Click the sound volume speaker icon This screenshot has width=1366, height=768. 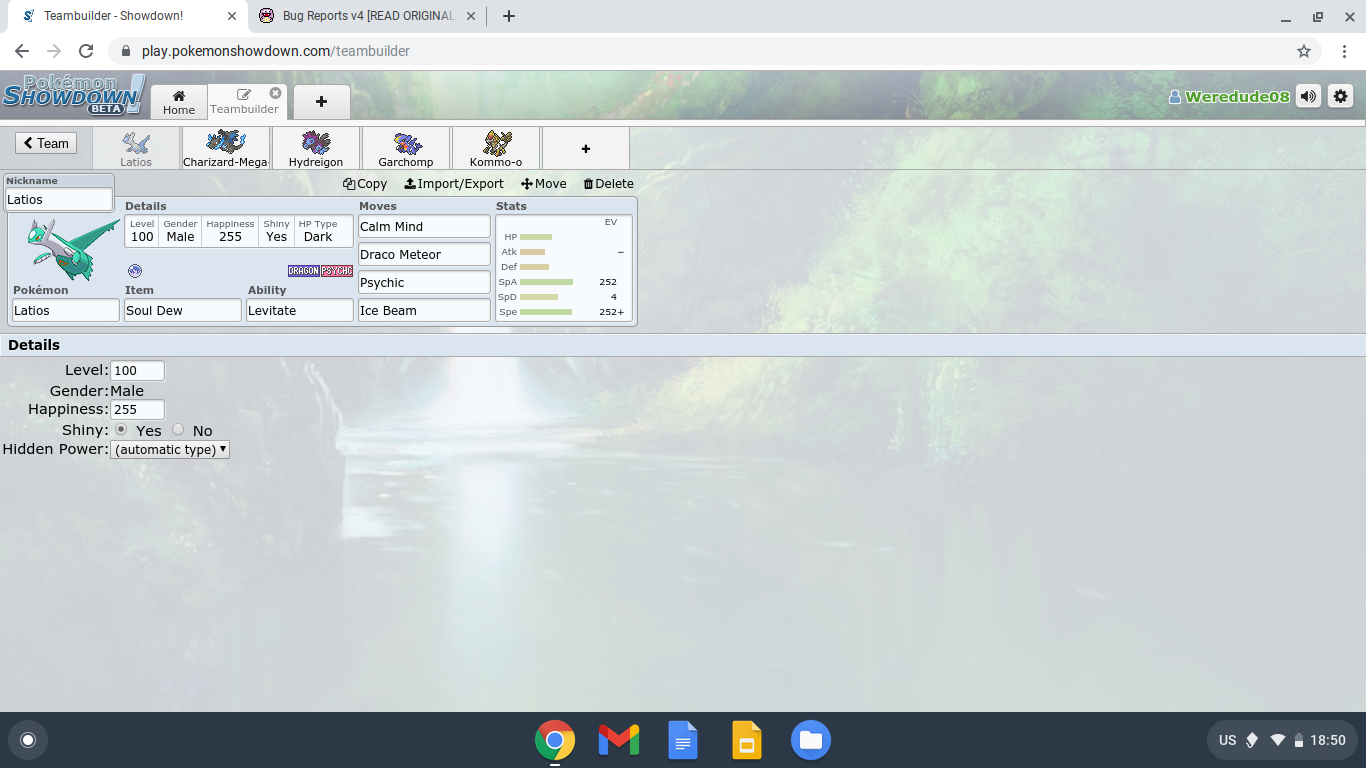coord(1308,96)
